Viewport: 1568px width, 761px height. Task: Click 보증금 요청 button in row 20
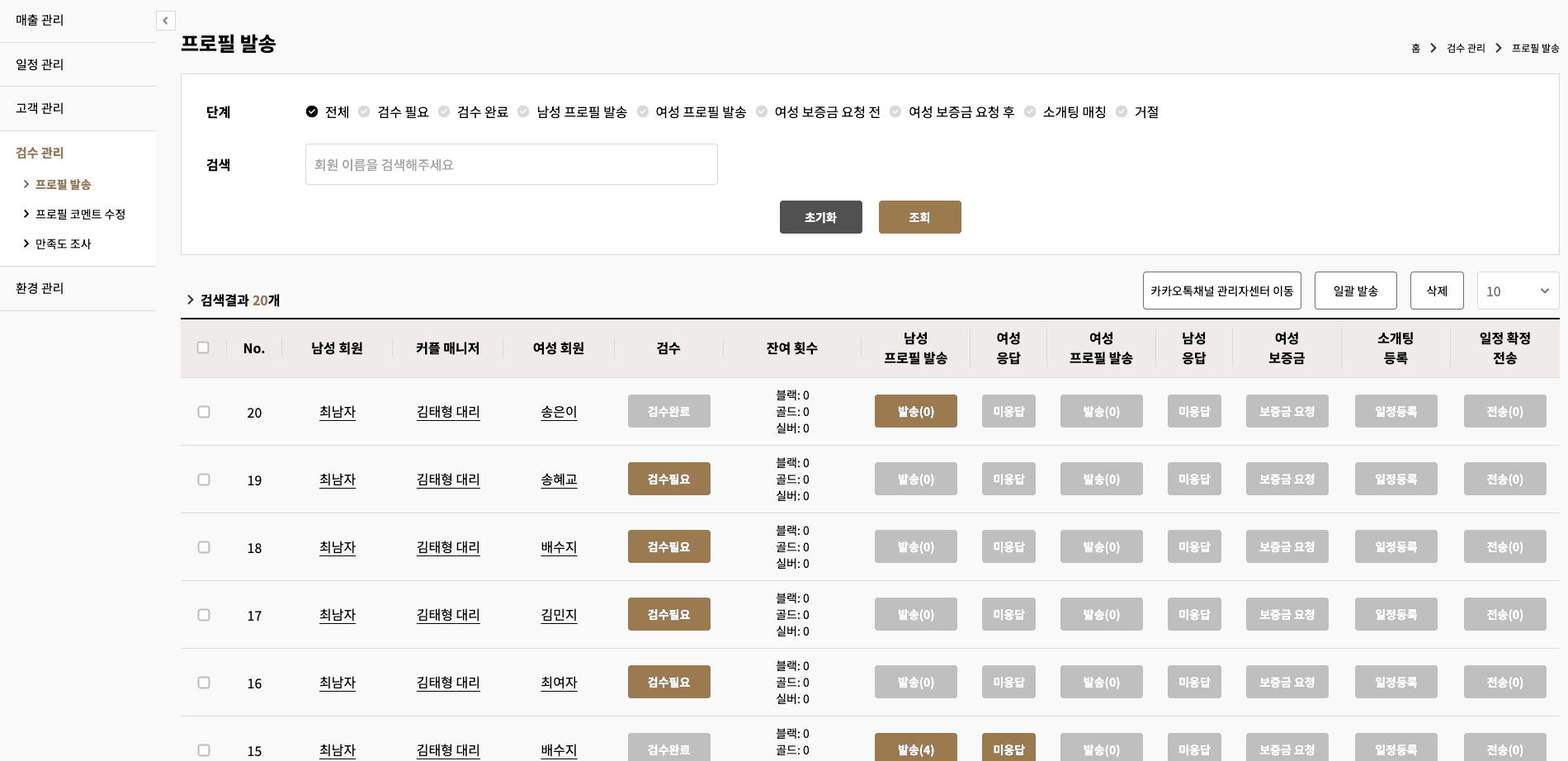[x=1287, y=411]
